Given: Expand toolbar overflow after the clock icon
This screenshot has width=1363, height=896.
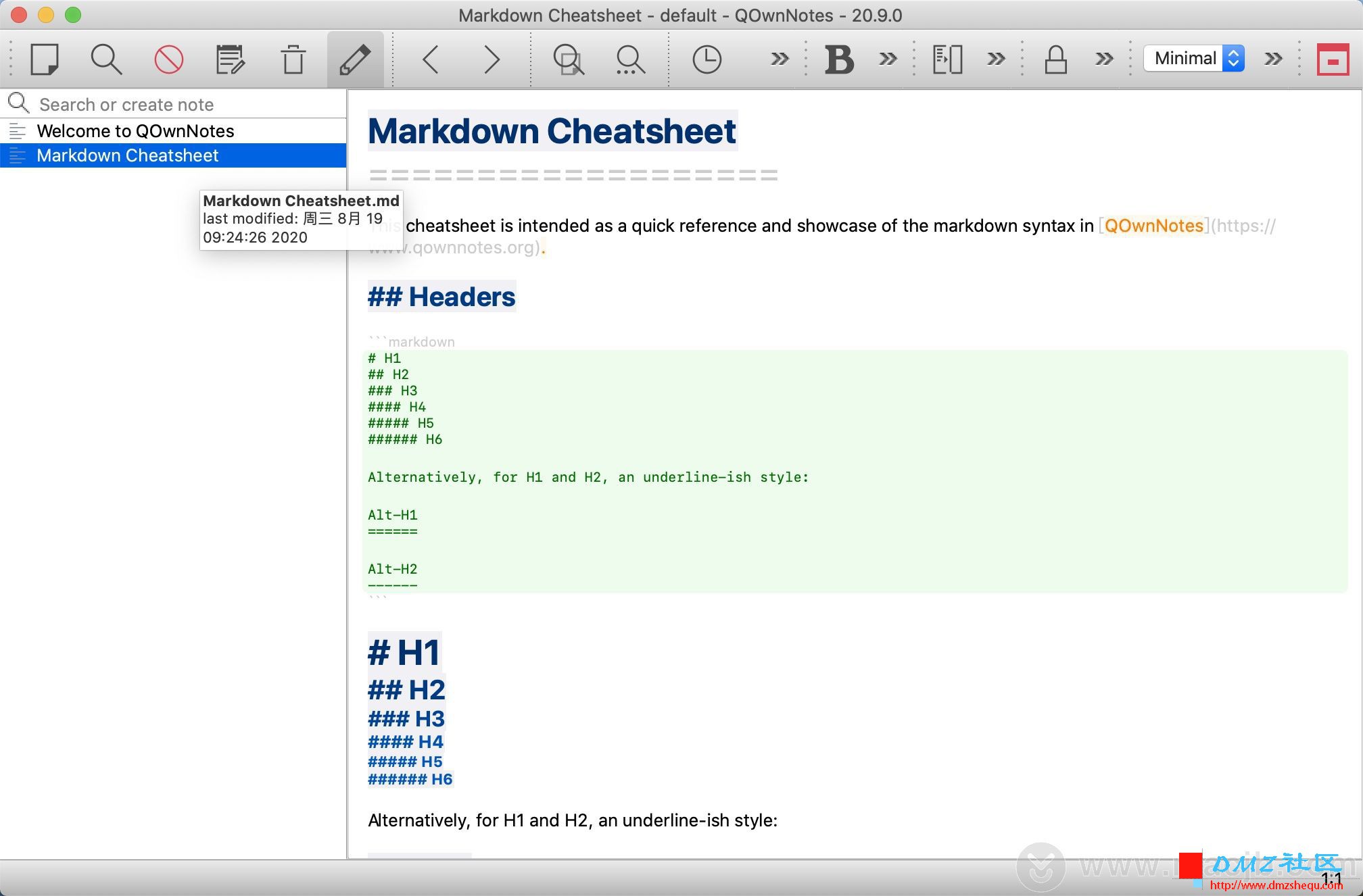Looking at the screenshot, I should pos(780,59).
